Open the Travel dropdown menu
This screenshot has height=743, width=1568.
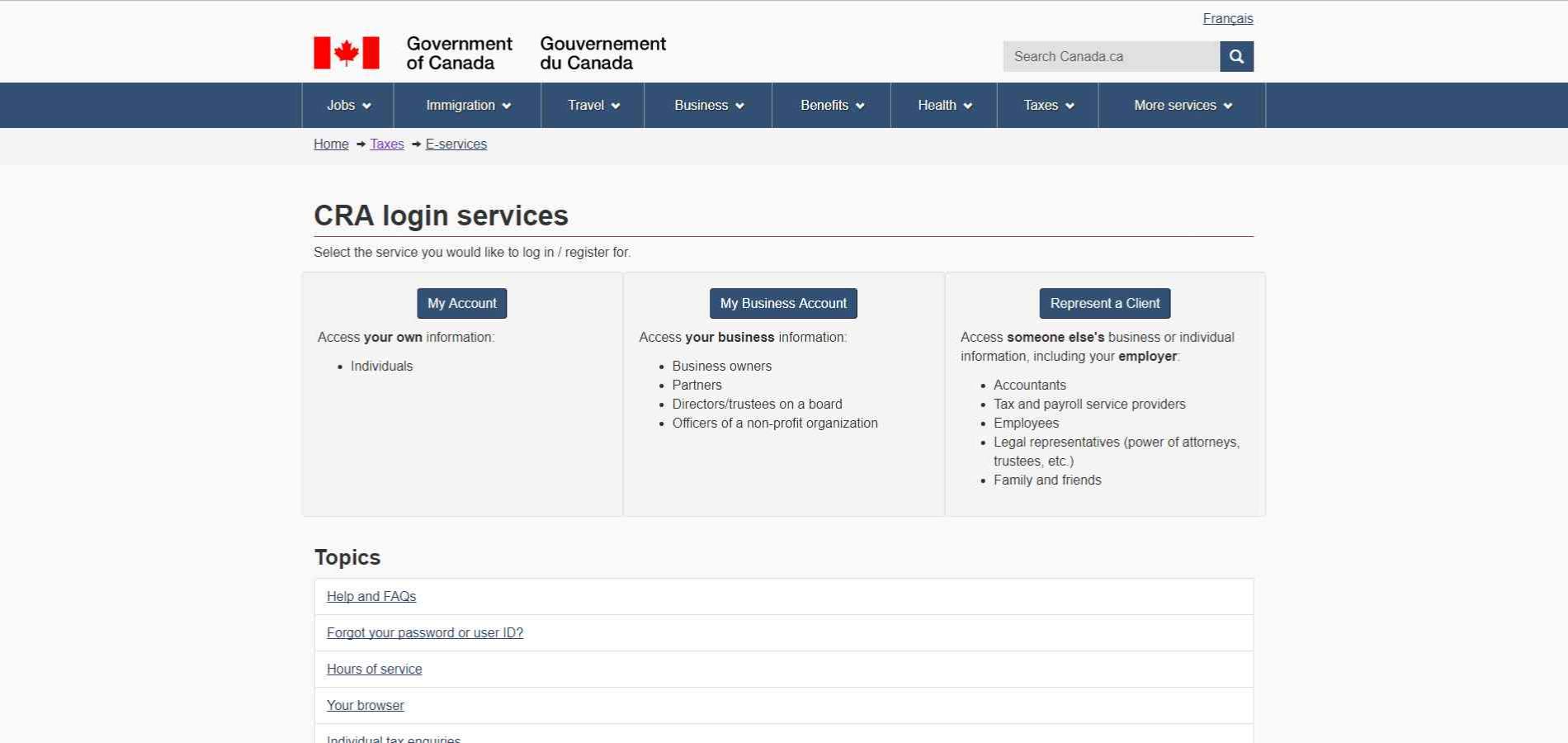593,105
